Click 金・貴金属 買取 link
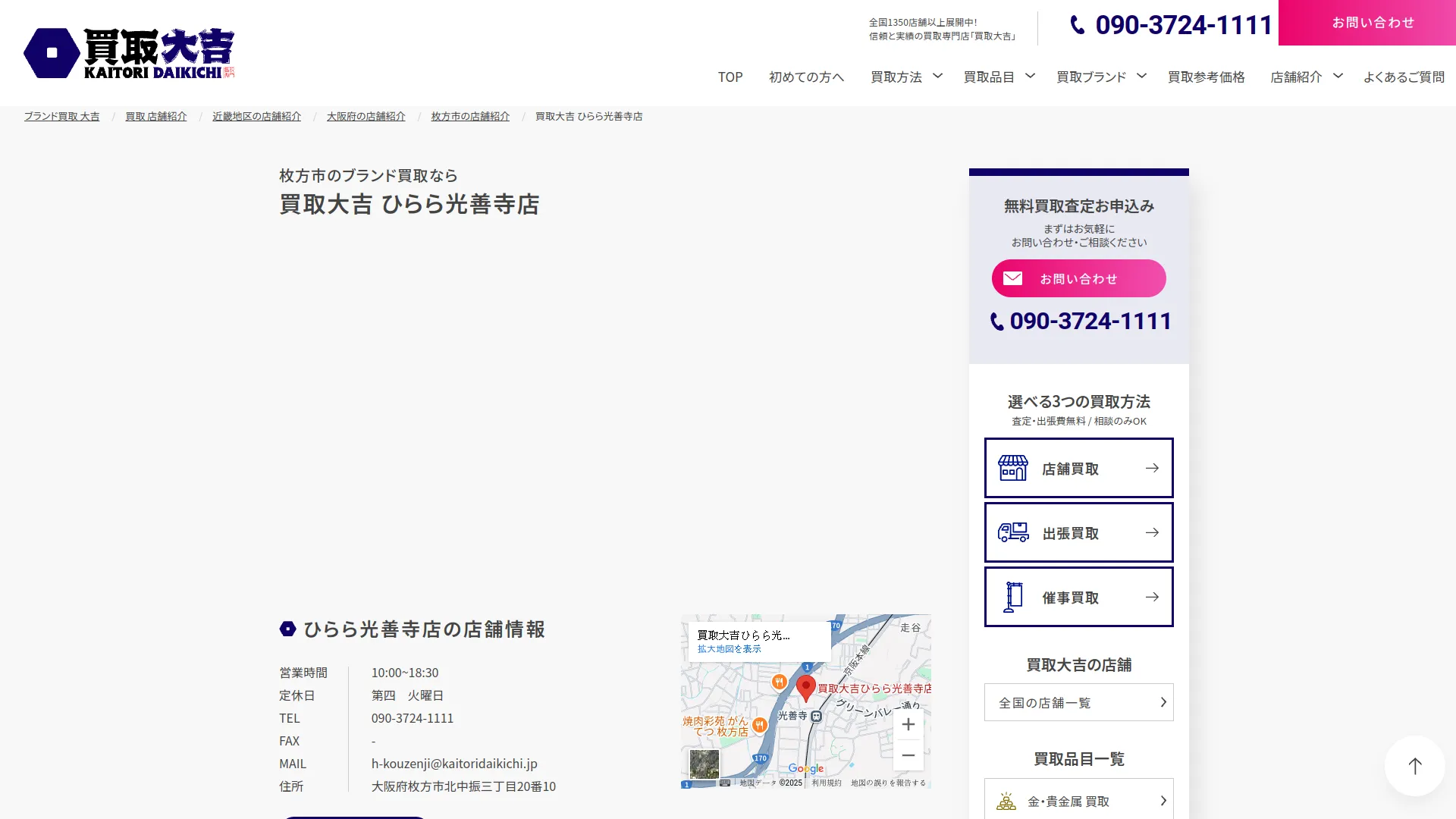Viewport: 1456px width, 819px height. (1078, 799)
